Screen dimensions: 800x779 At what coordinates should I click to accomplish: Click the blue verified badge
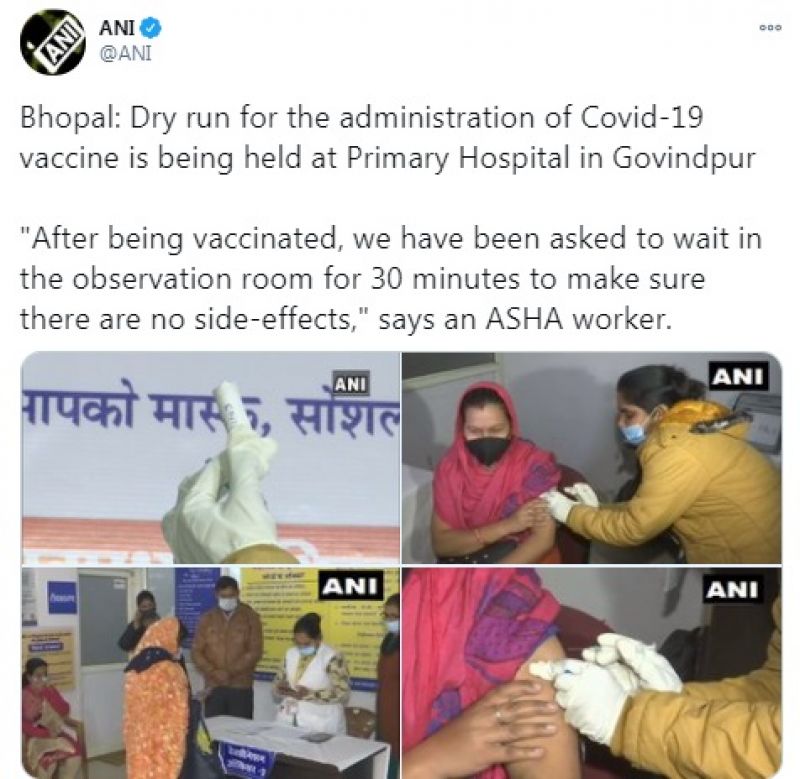coord(151,28)
